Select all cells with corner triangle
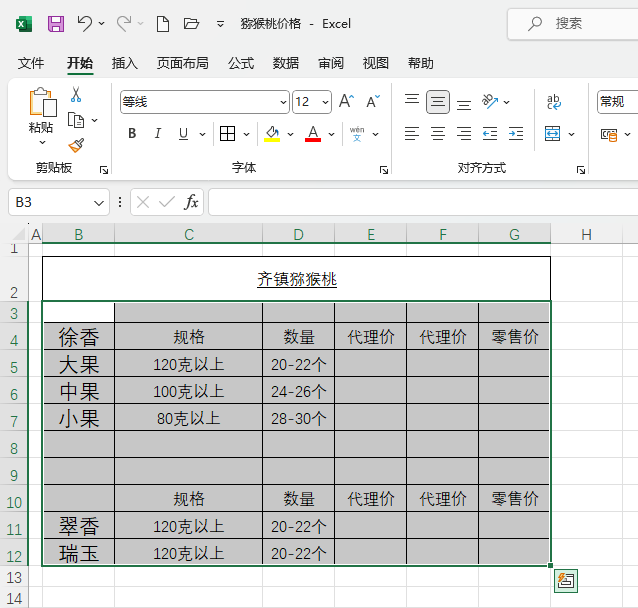 click(x=18, y=234)
